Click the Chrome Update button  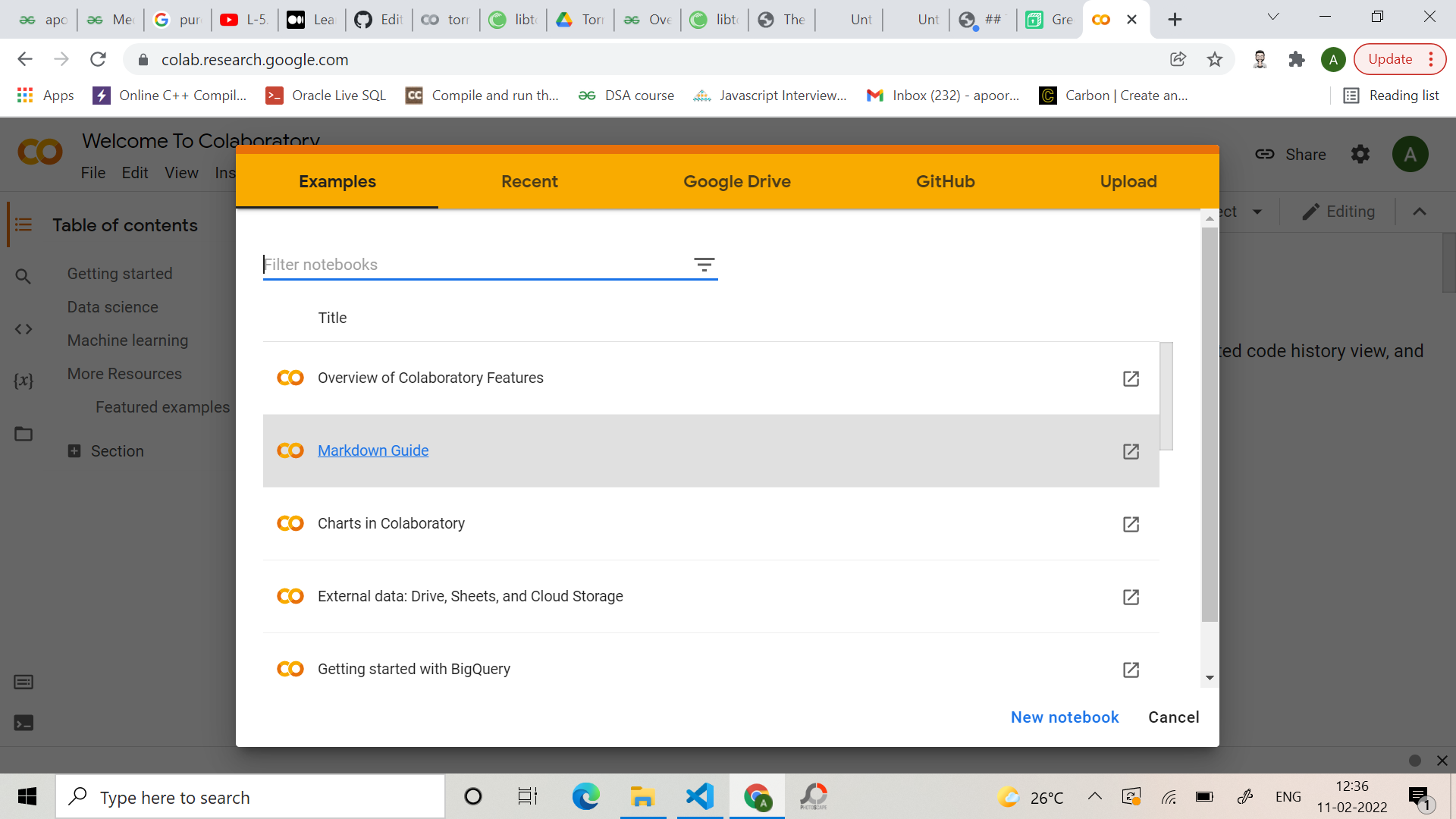pos(1399,59)
